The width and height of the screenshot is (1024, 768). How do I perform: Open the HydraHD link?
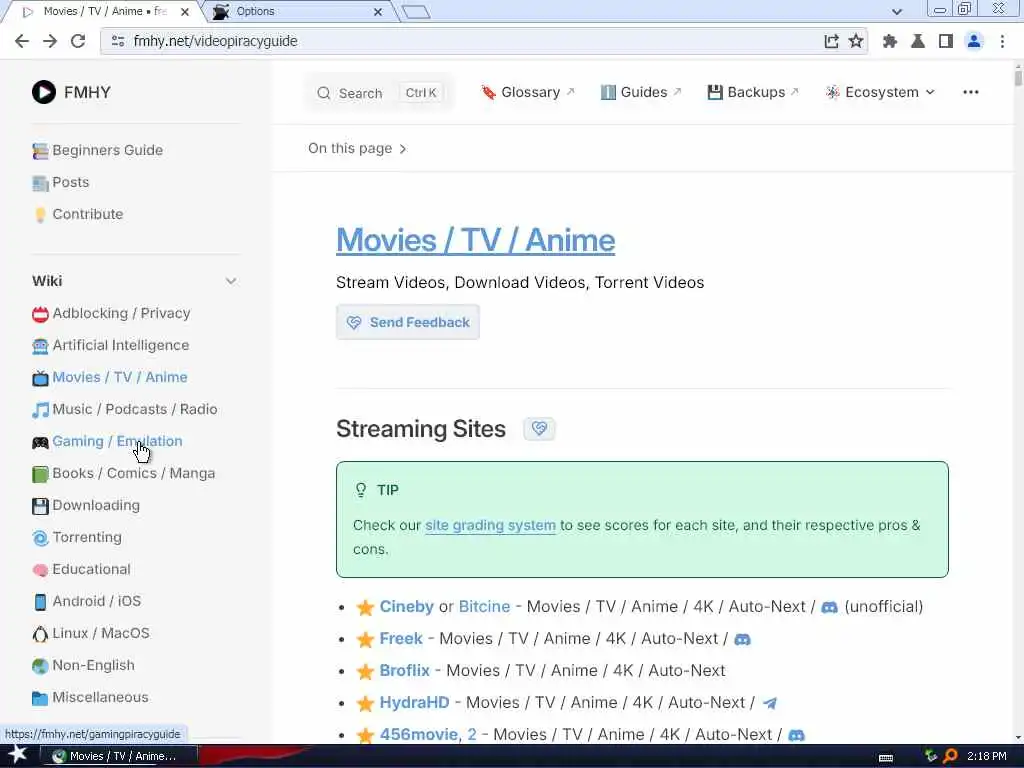(414, 703)
